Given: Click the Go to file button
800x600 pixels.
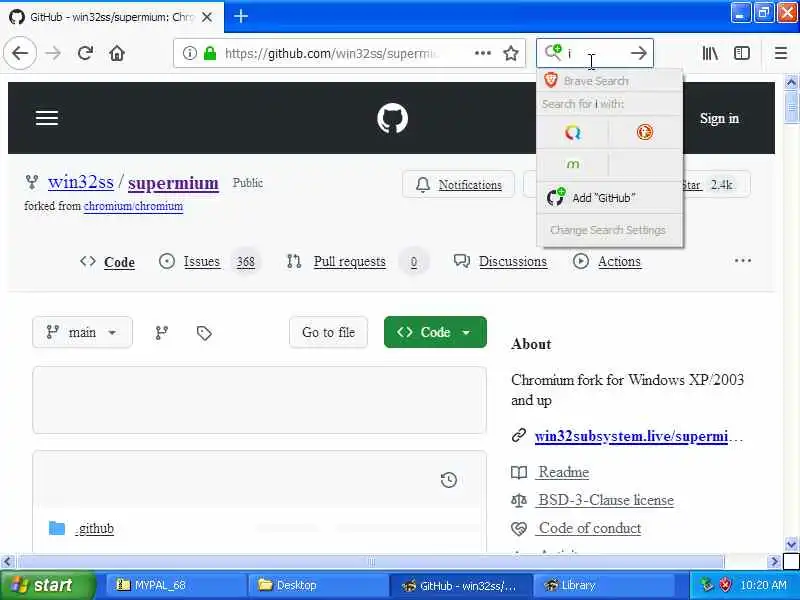Looking at the screenshot, I should click(x=329, y=333).
